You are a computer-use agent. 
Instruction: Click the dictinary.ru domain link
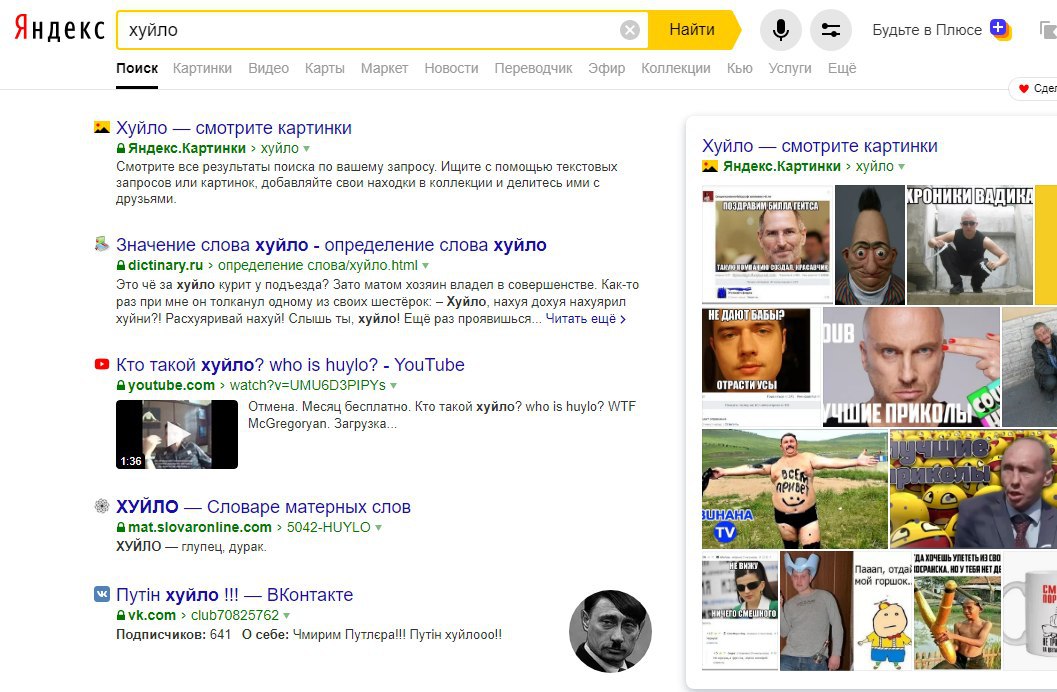tap(165, 265)
